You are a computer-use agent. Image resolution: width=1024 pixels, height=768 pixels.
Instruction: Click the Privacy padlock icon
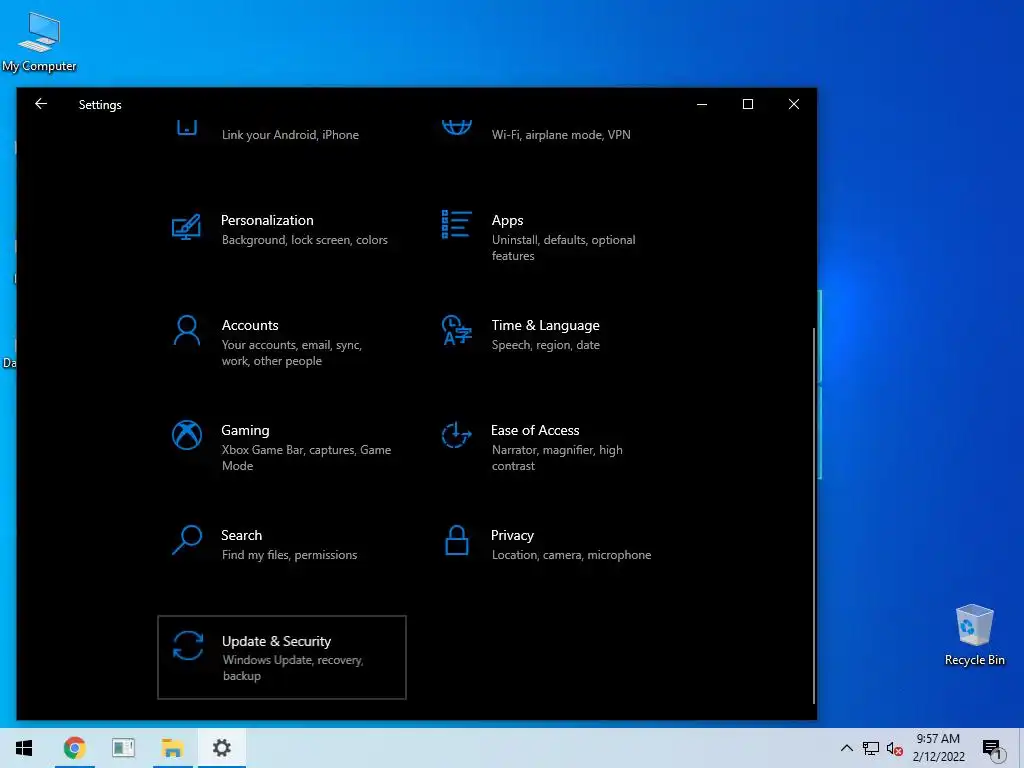456,540
